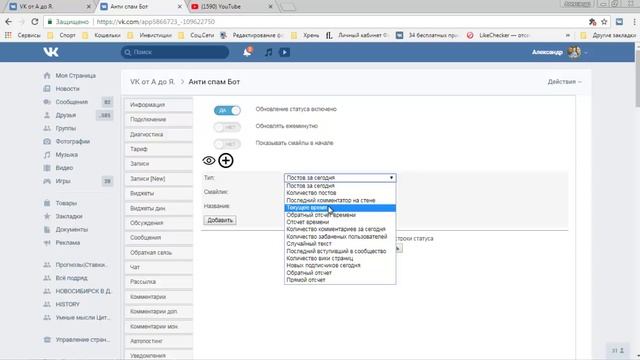Open the Chrome apps grid icon

8,36
